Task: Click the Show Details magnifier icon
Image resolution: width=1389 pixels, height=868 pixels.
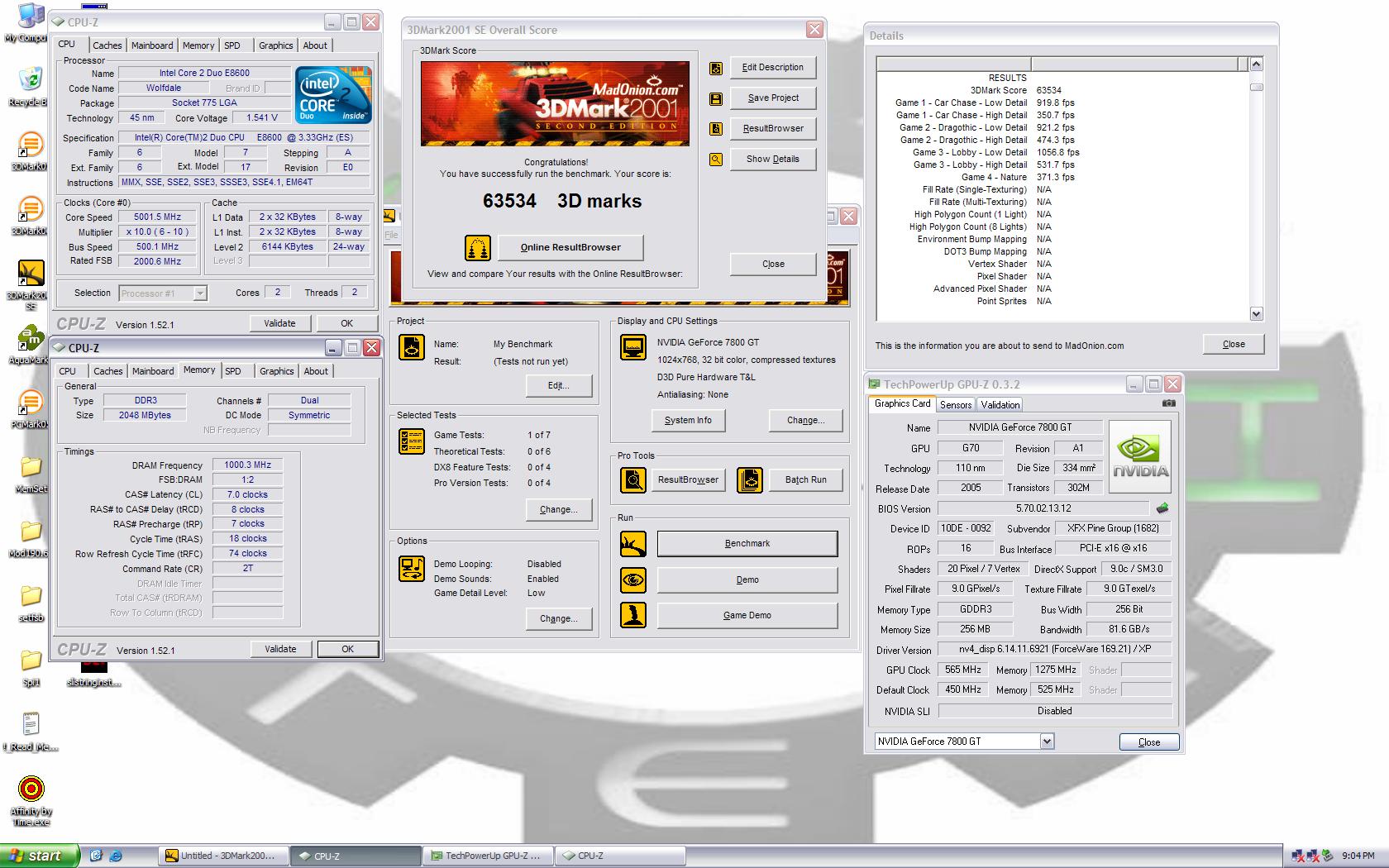Action: (x=716, y=160)
